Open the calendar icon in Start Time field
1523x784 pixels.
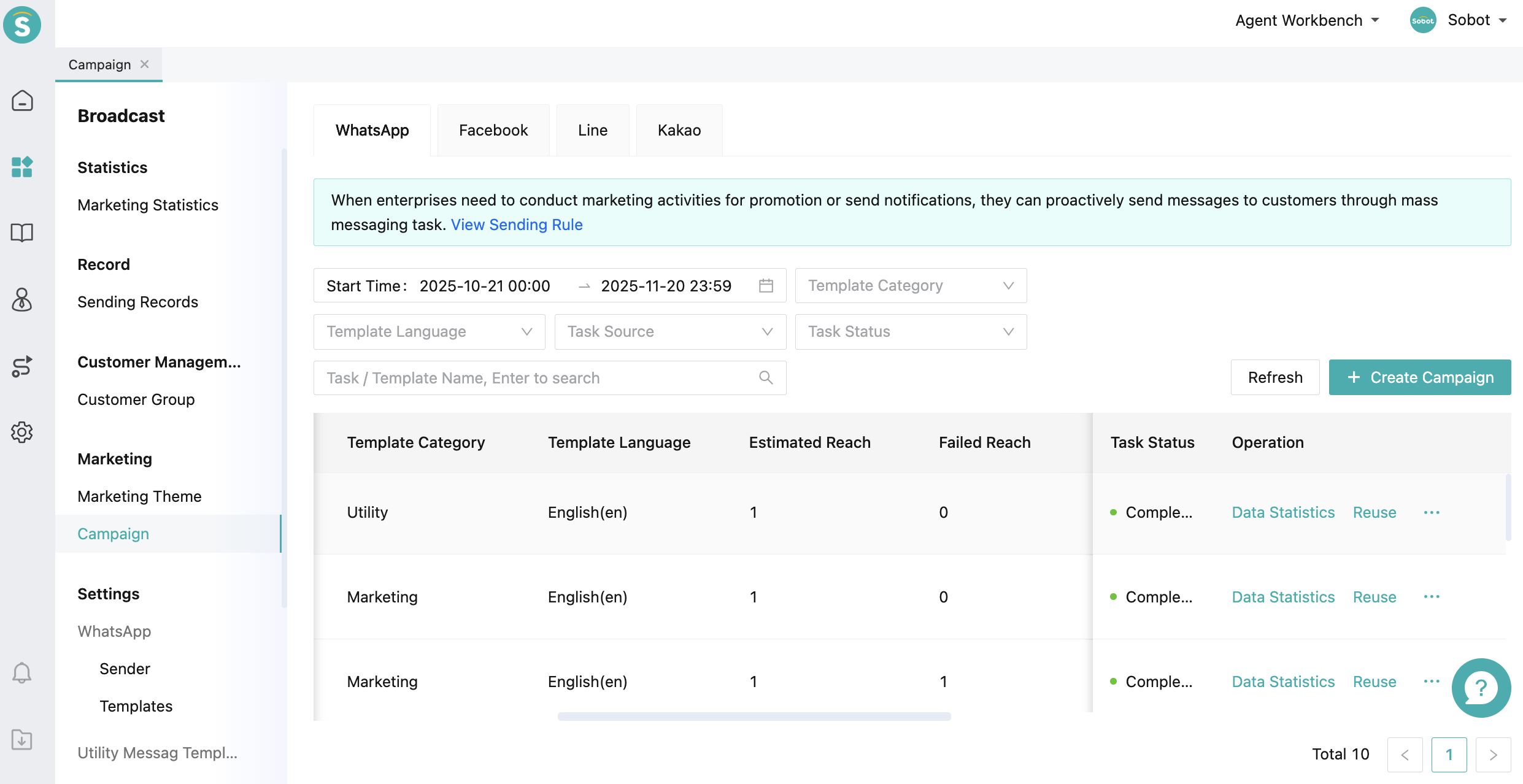tap(766, 286)
